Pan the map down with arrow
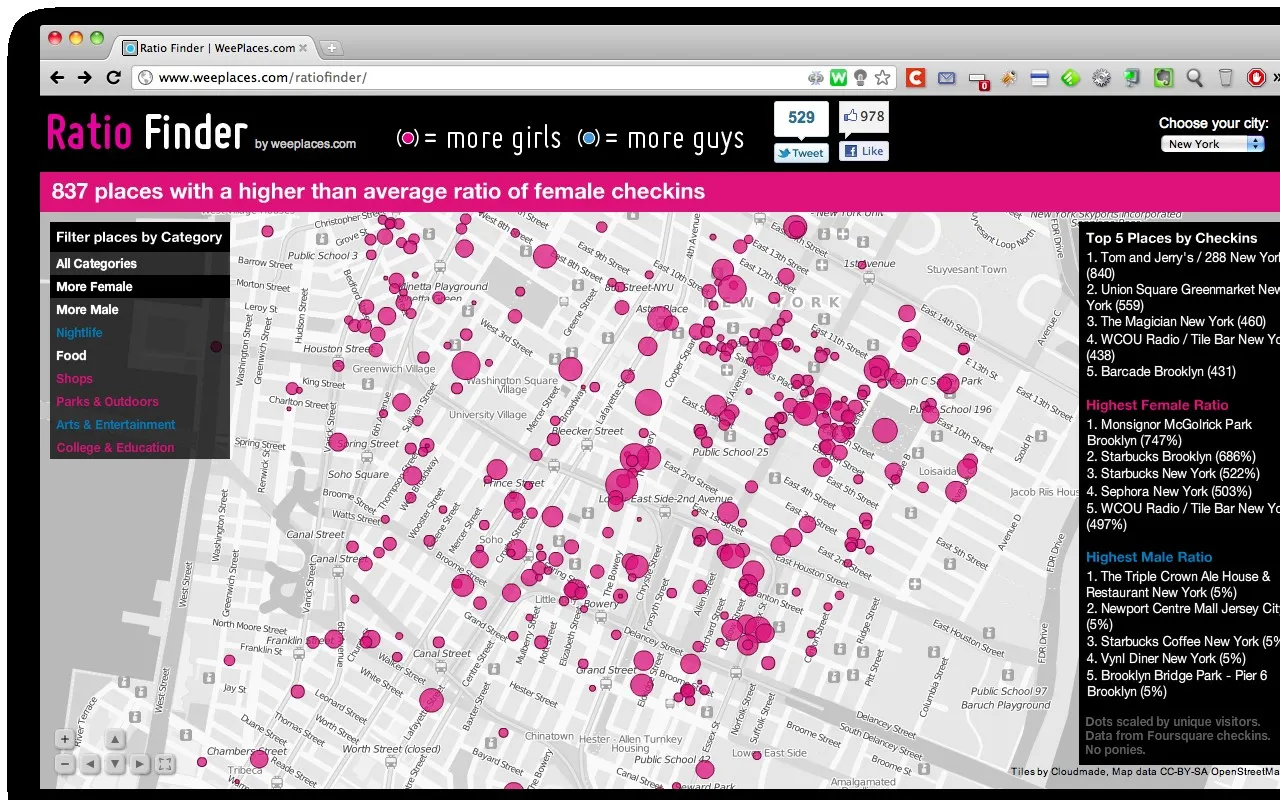 click(115, 764)
